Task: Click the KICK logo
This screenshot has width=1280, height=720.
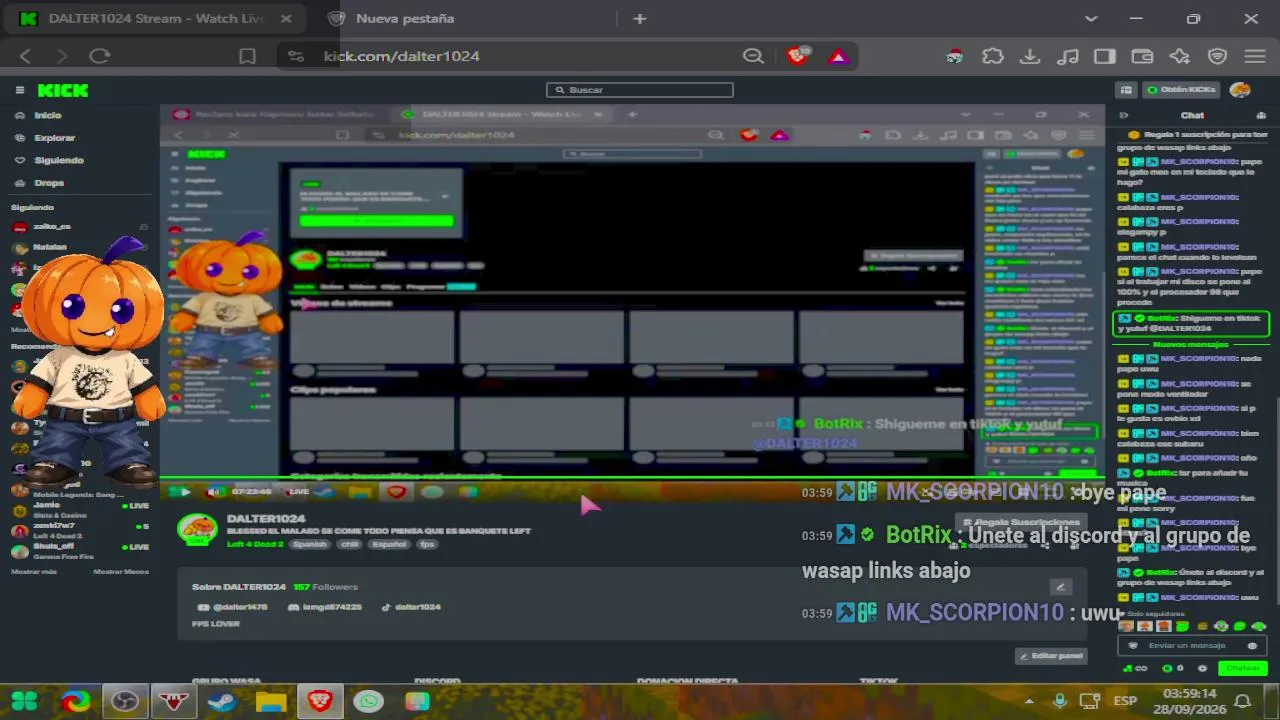Action: tap(63, 90)
